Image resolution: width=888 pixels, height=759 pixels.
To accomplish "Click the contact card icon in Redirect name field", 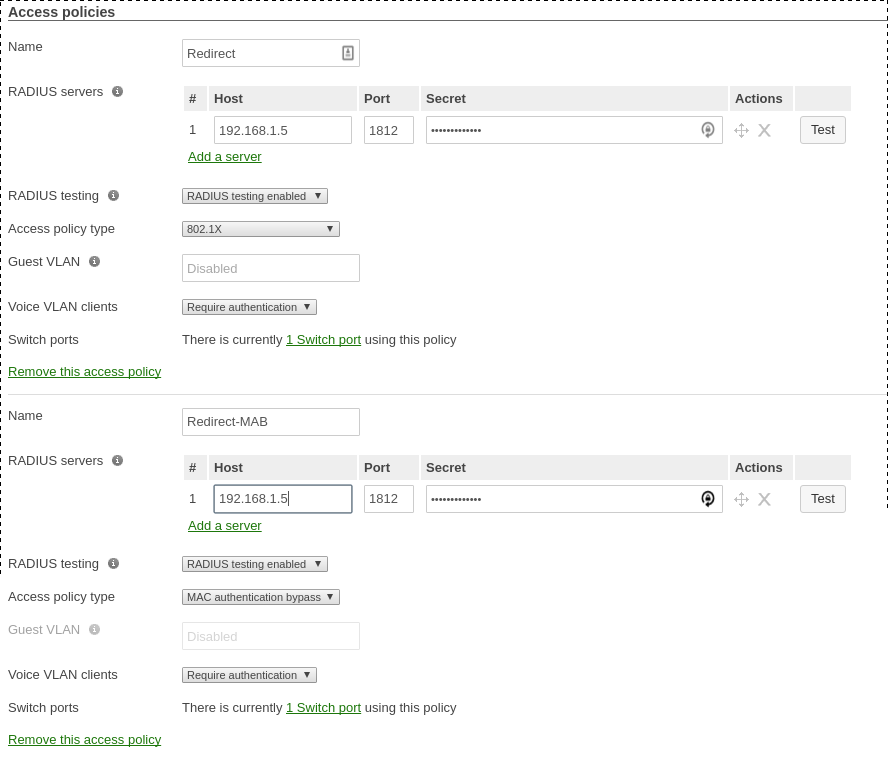I will click(348, 53).
